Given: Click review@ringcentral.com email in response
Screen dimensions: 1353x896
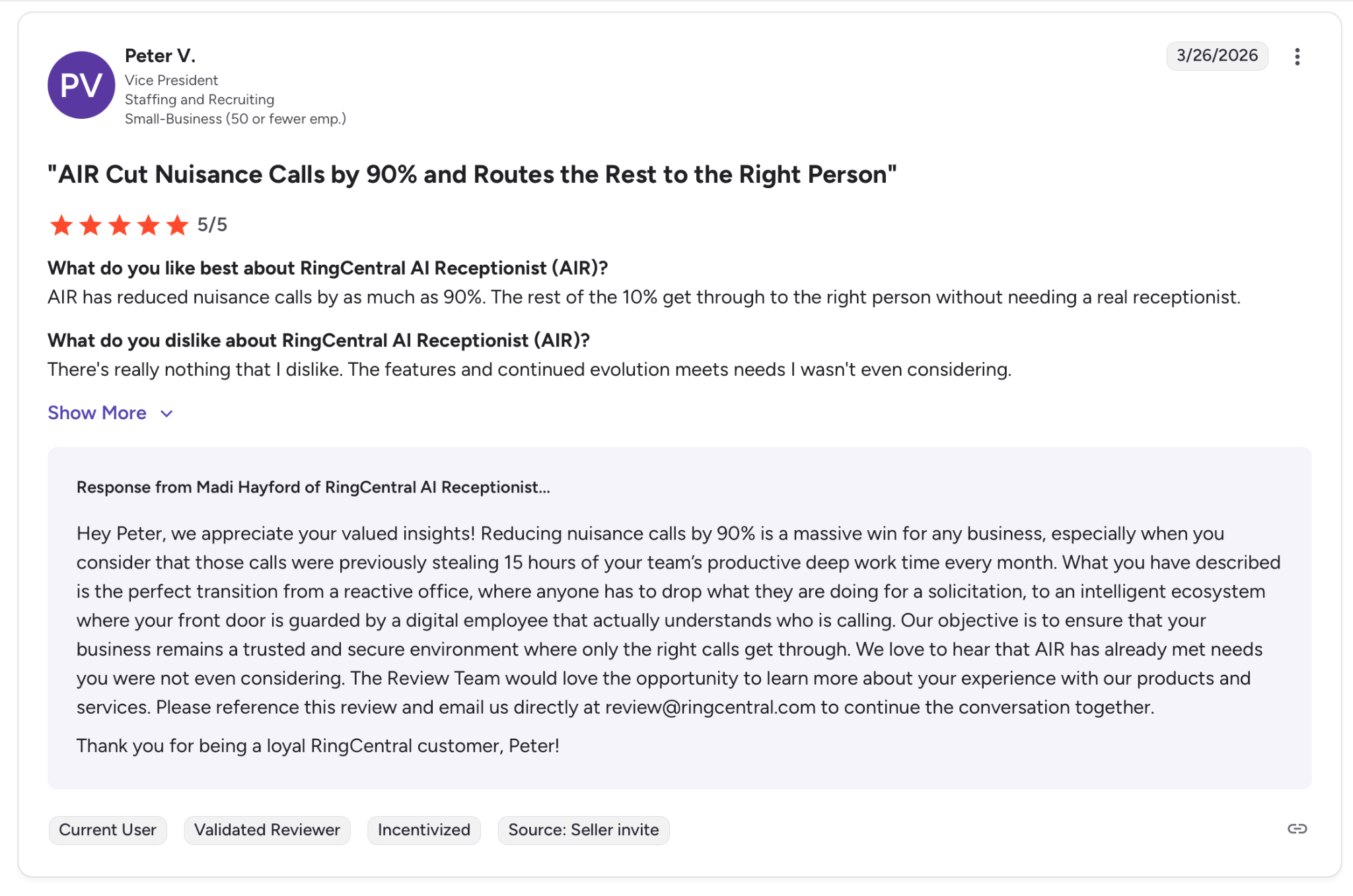Looking at the screenshot, I should [710, 707].
